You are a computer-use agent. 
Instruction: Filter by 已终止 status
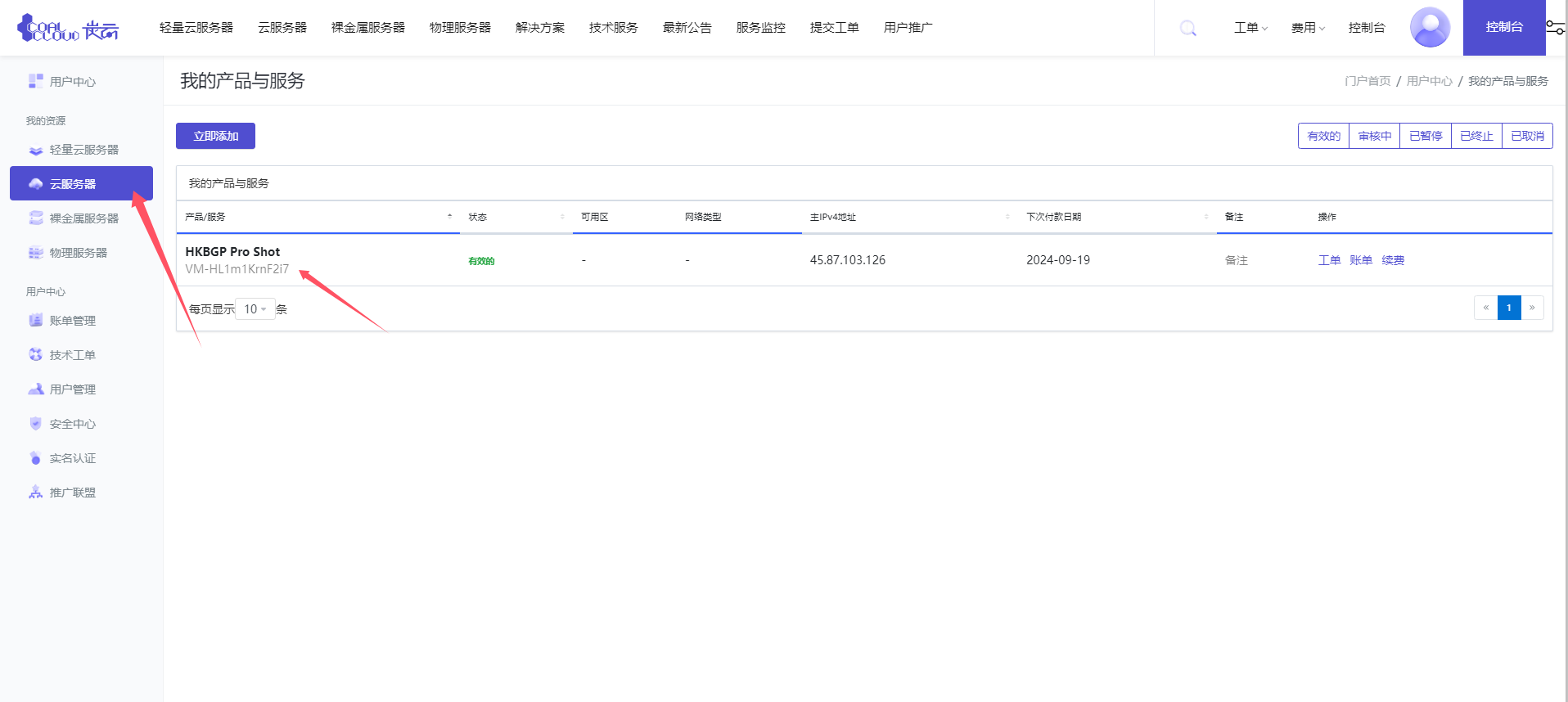click(1476, 136)
